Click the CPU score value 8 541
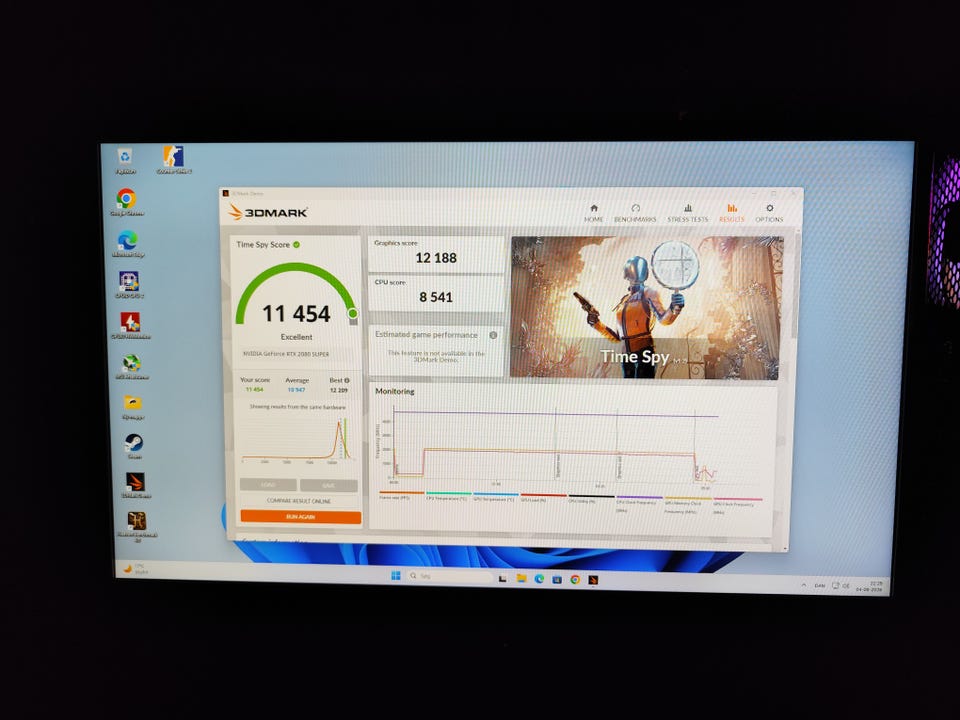960x720 pixels. coord(436,297)
